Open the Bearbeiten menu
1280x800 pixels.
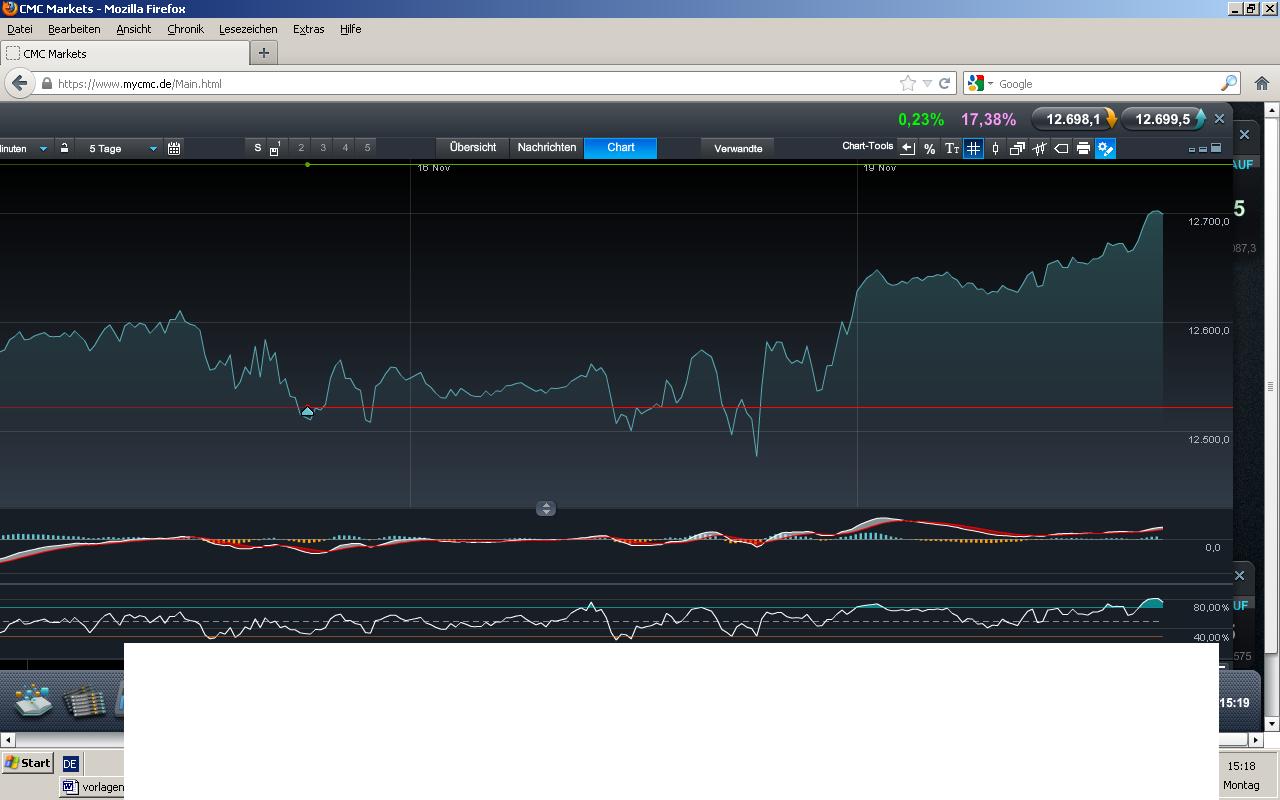point(74,29)
